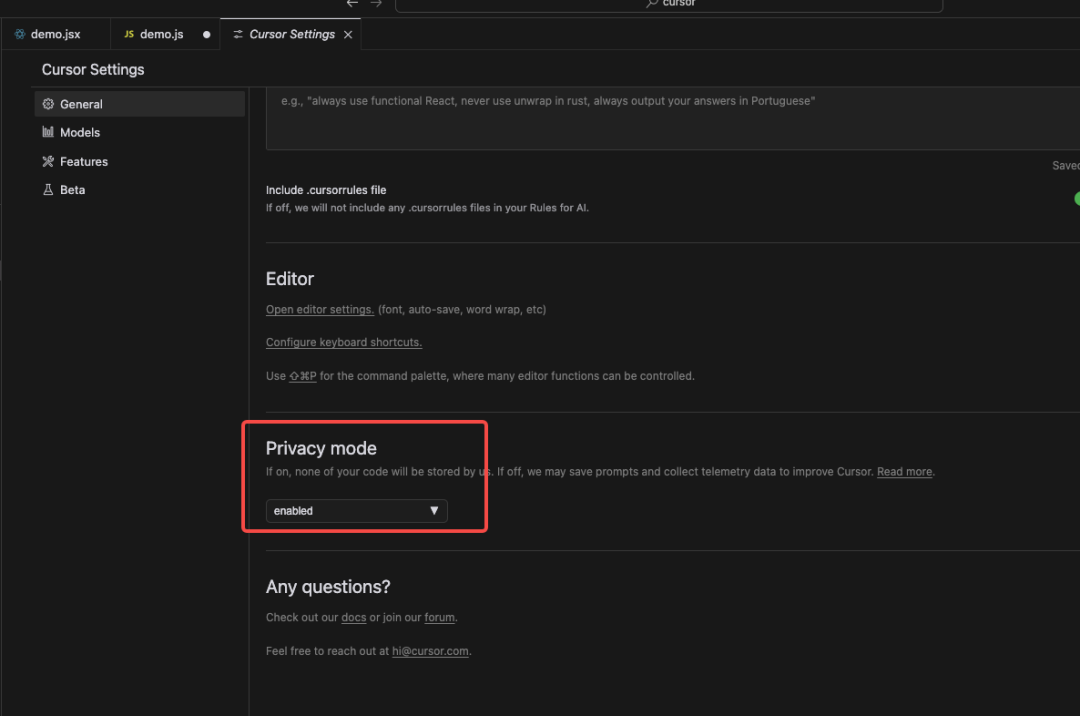Click the General gear icon
This screenshot has width=1080, height=716.
pos(48,104)
